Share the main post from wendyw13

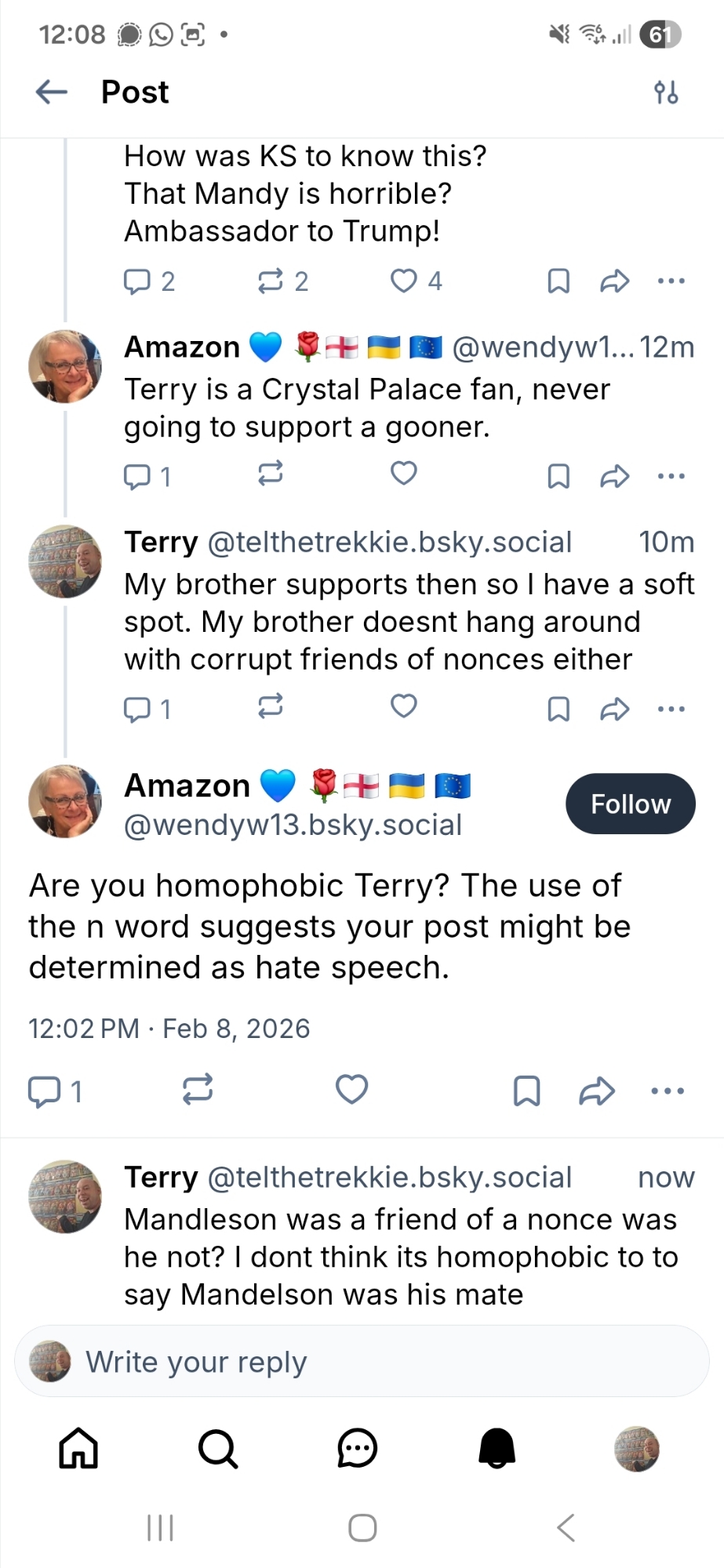coord(596,1091)
